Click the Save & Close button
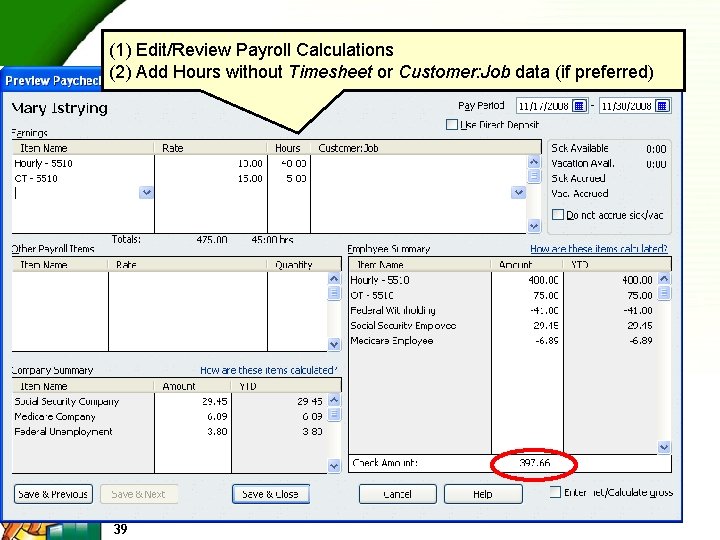Viewport: 720px width, 540px height. (270, 494)
